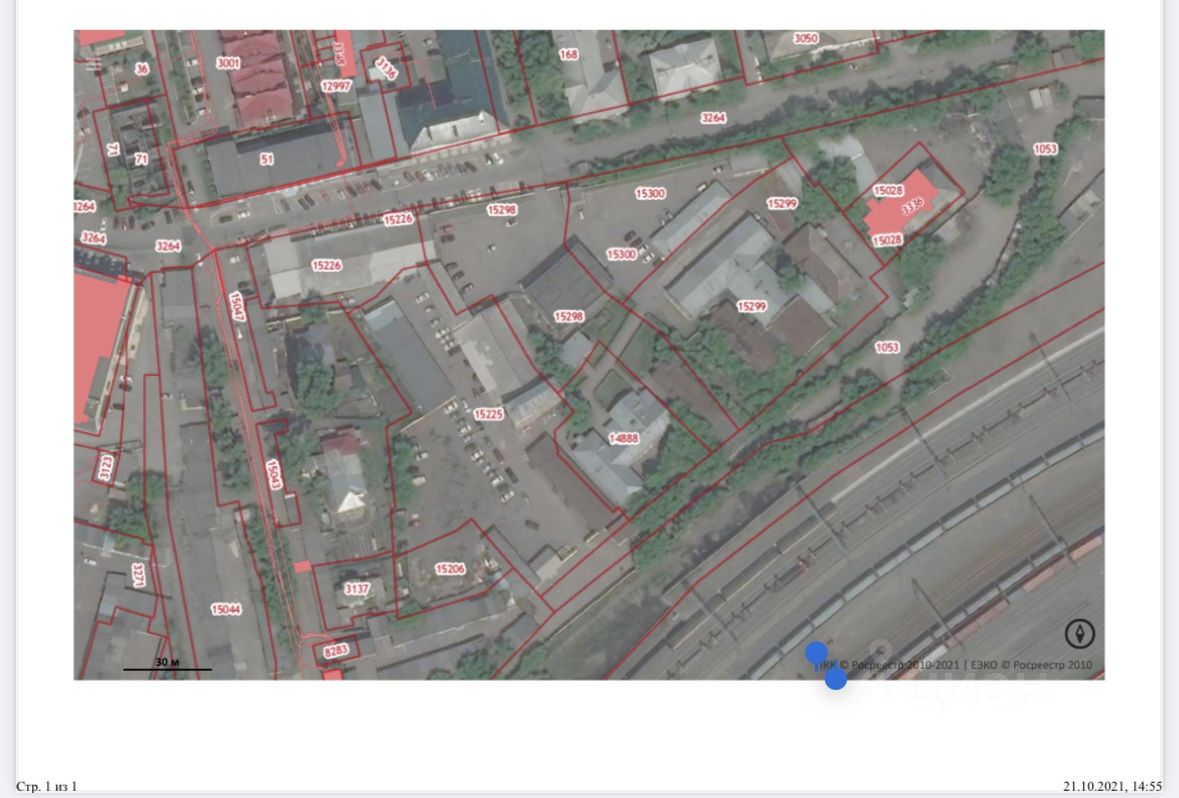The height and width of the screenshot is (798, 1179).
Task: Click parcel label 15044
Action: pos(226,609)
